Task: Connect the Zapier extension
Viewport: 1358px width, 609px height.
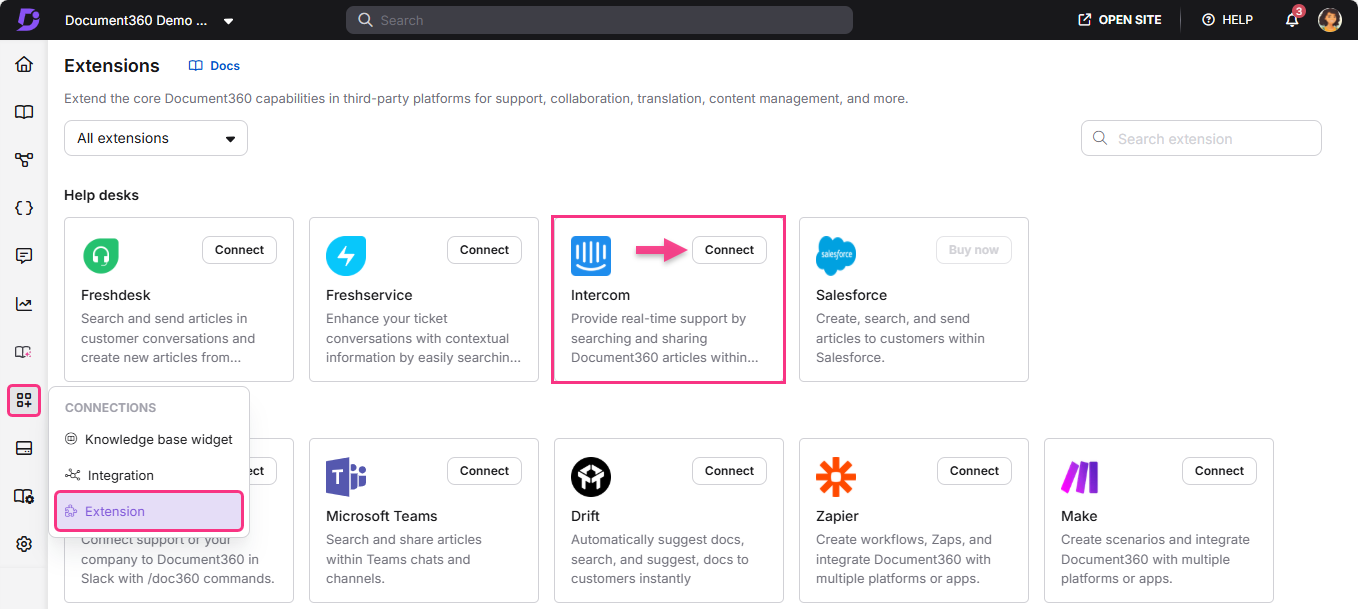Action: [x=974, y=471]
